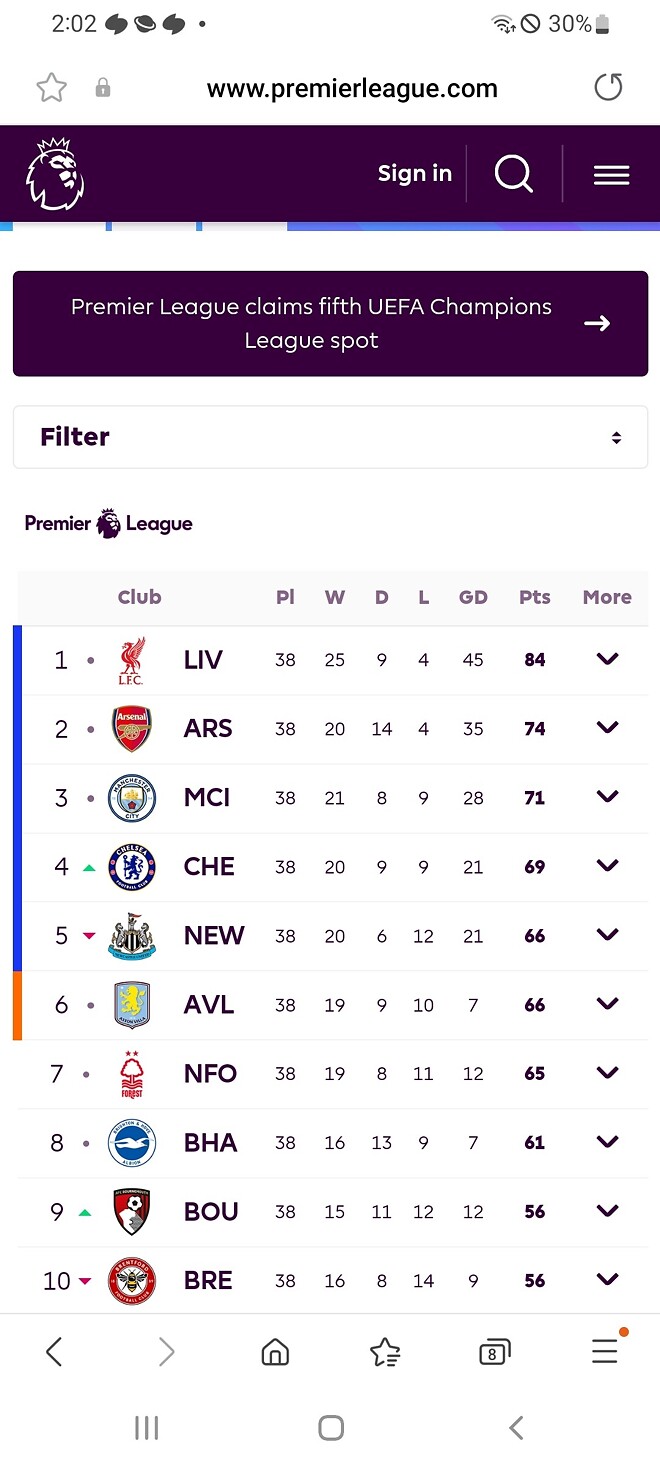Open the Filter dropdown
The width and height of the screenshot is (660, 1467).
click(330, 436)
